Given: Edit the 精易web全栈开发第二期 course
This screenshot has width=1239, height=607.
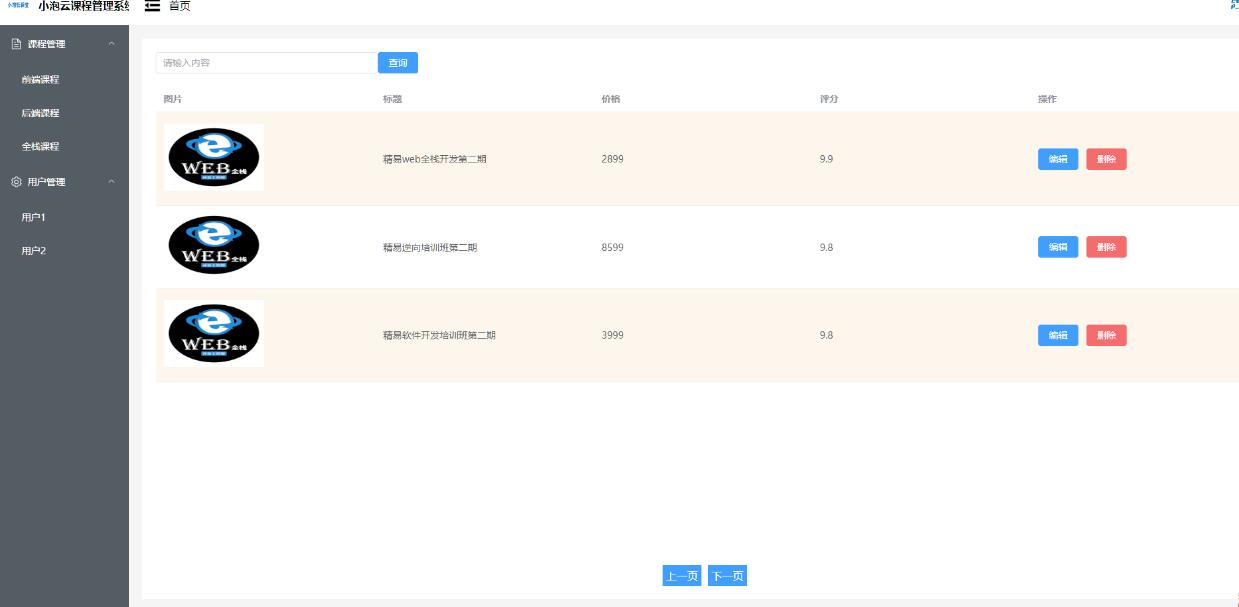Looking at the screenshot, I should (x=1057, y=159).
